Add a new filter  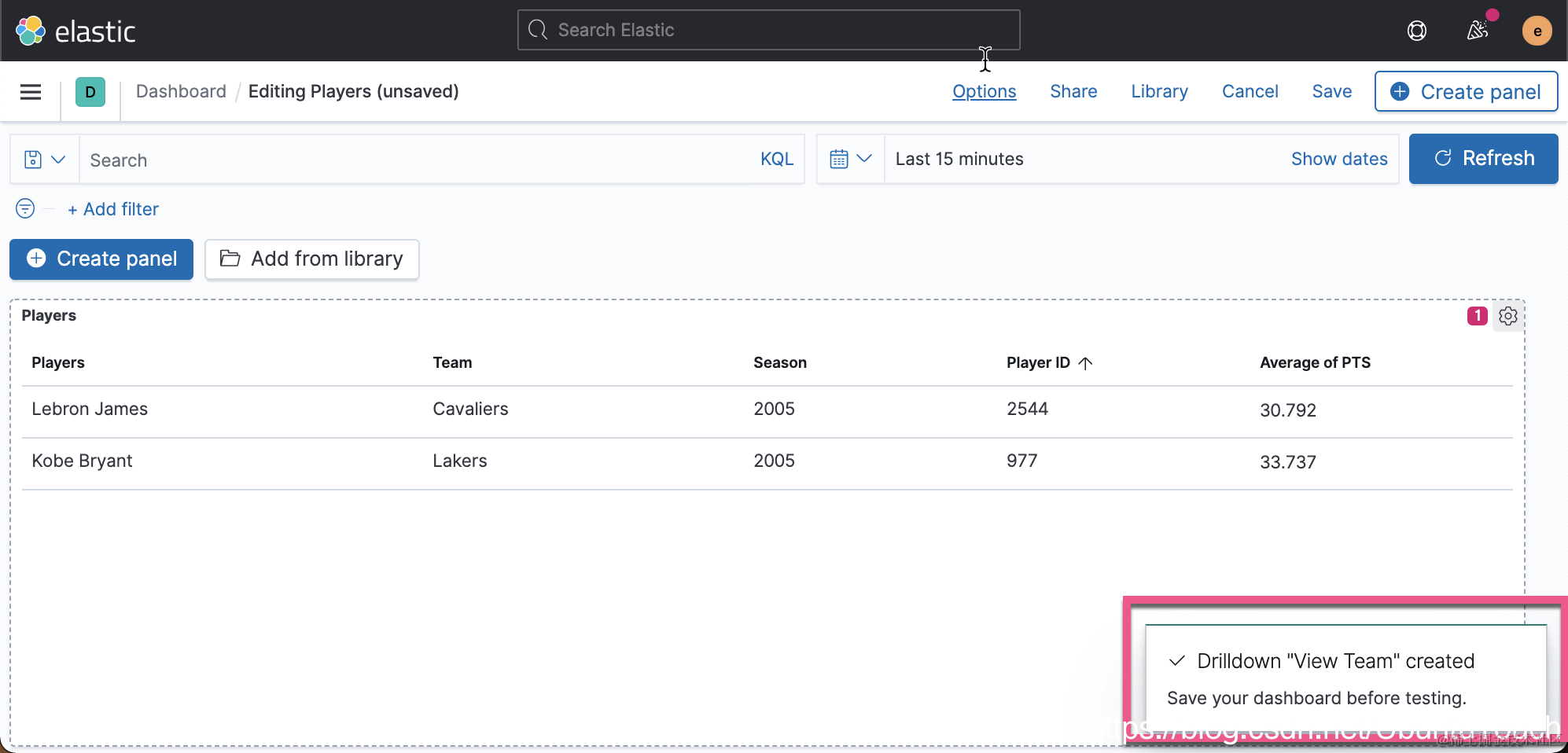[113, 209]
